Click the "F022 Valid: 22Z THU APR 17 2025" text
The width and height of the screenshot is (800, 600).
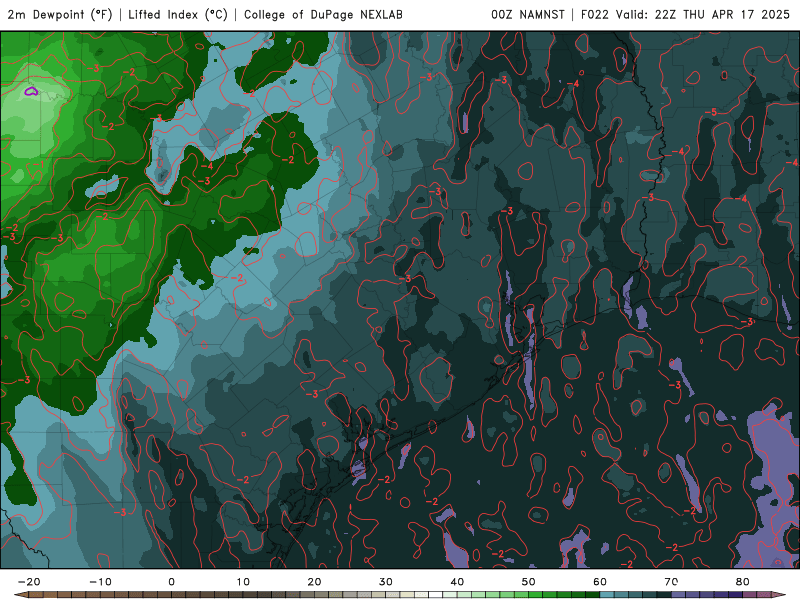685,14
